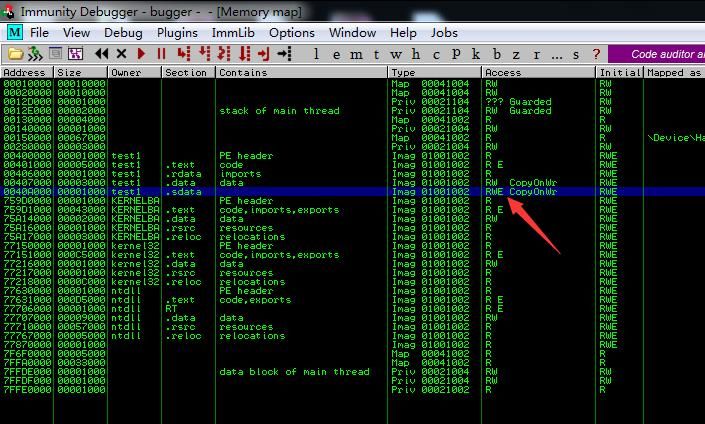The width and height of the screenshot is (705, 424).
Task: Open help with the red question mark
Action: click(596, 54)
